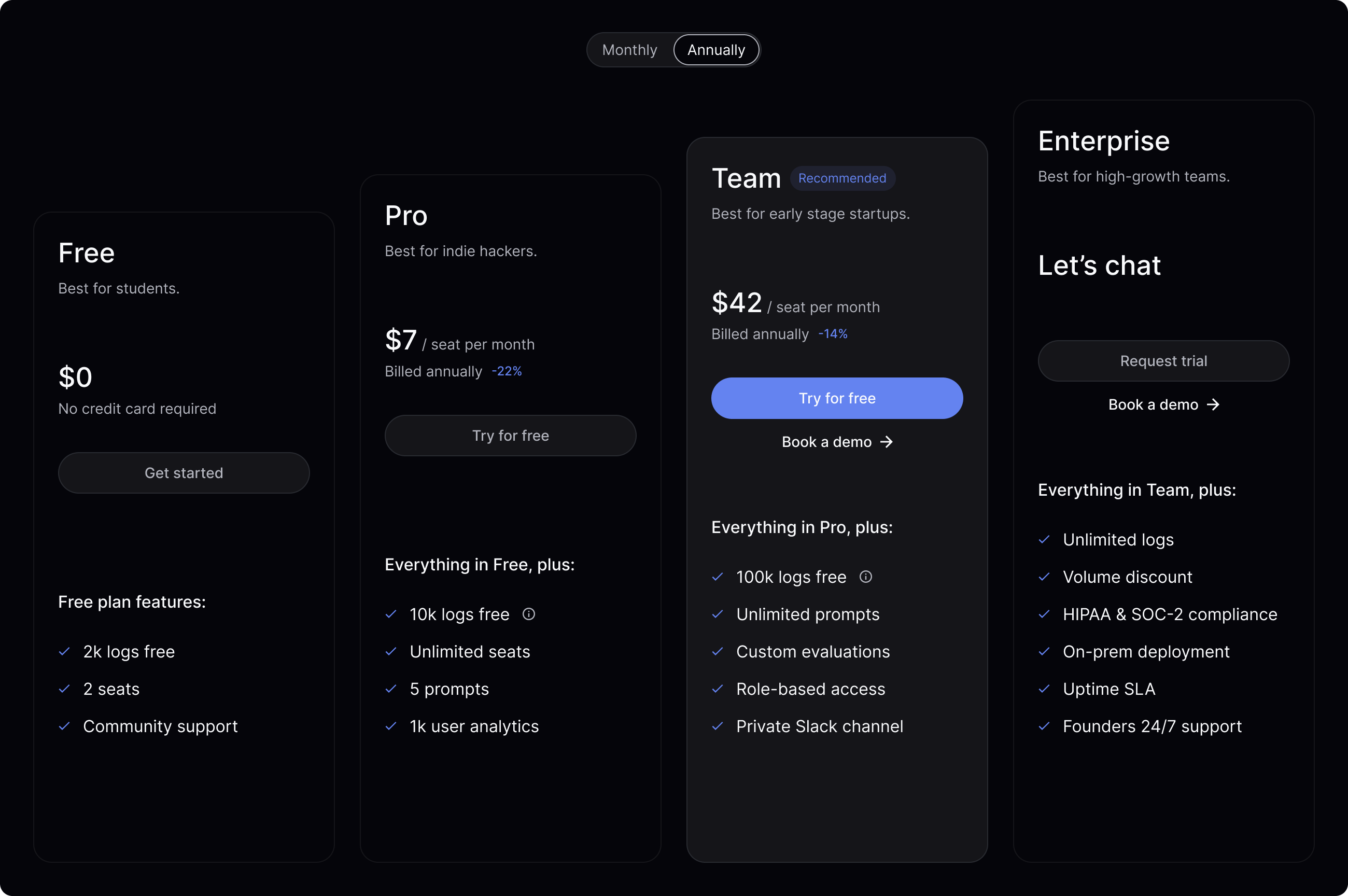
Task: Click "Try for free" on the Team plan
Action: [836, 398]
